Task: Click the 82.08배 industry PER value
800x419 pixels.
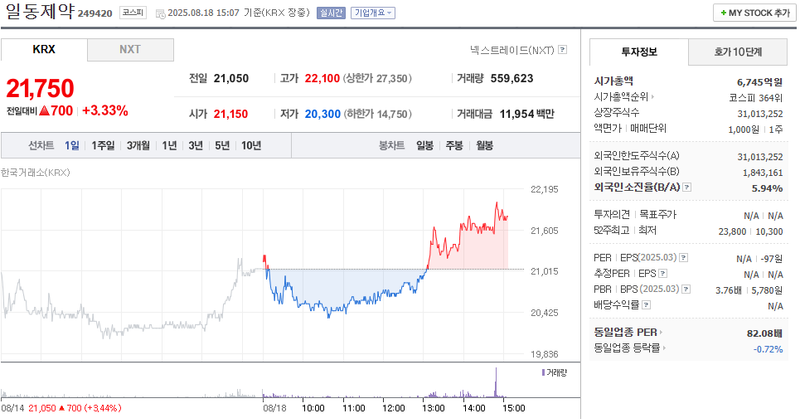Action: (x=764, y=333)
